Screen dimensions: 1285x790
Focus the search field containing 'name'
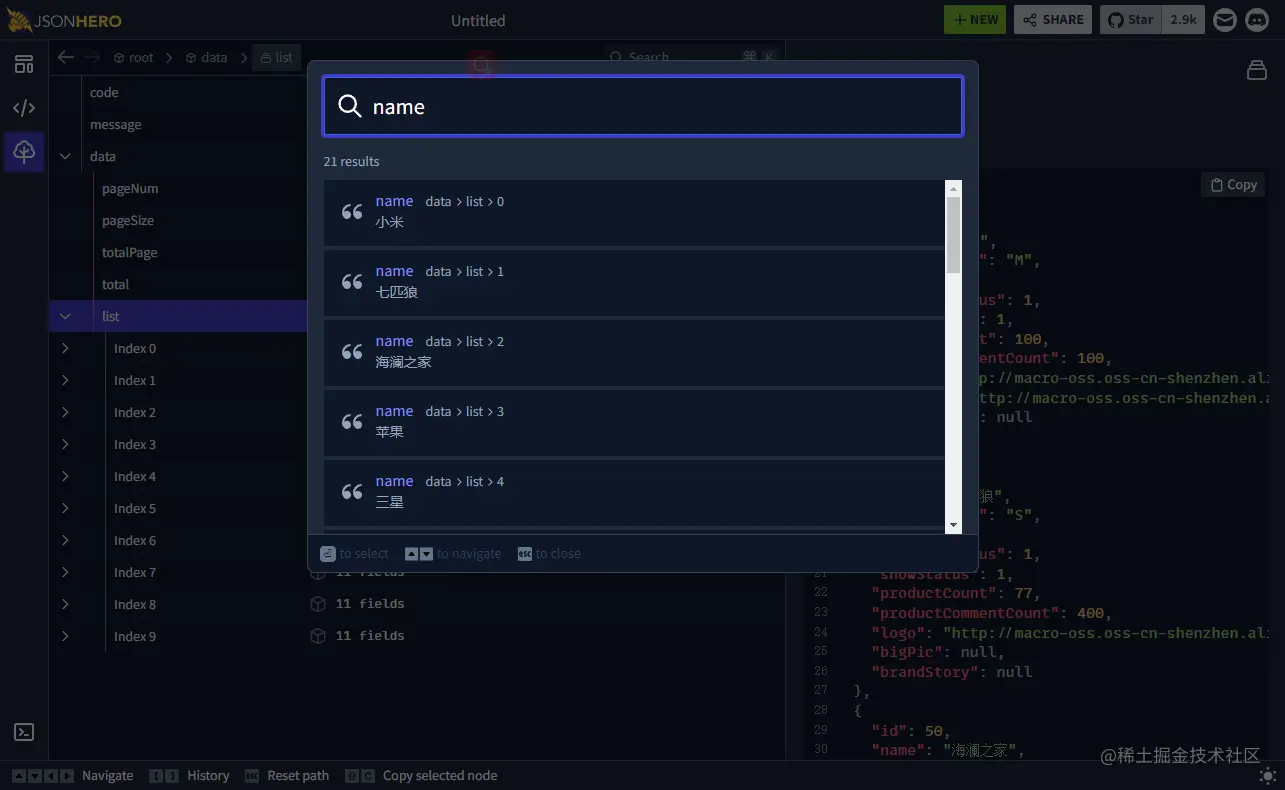[x=643, y=106]
